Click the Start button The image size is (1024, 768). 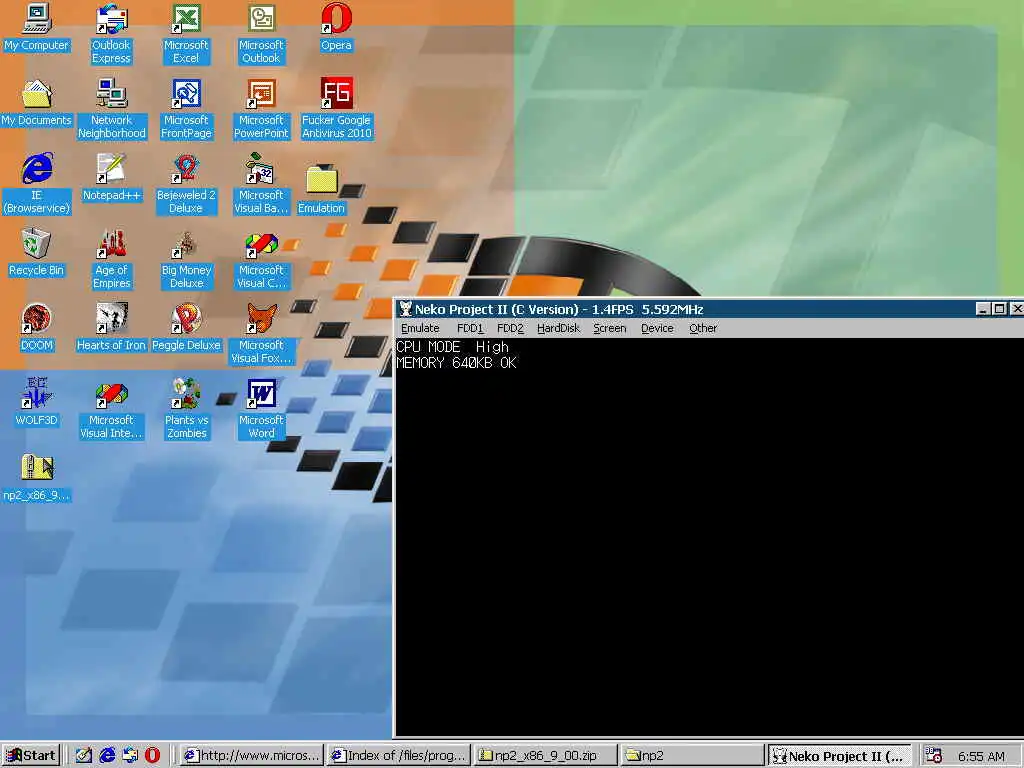tap(31, 756)
